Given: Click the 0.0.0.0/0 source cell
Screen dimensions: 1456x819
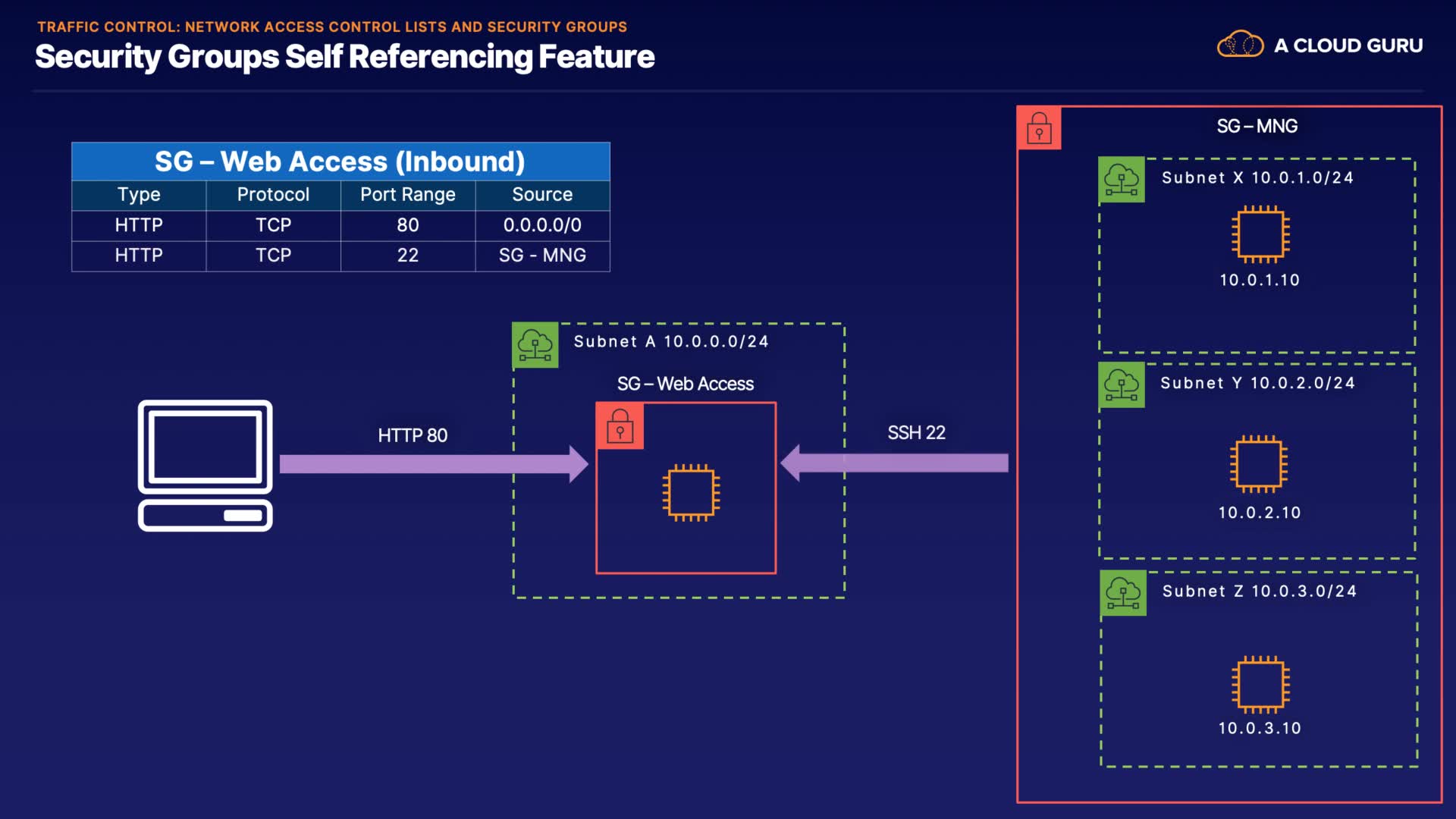Looking at the screenshot, I should pyautogui.click(x=542, y=225).
